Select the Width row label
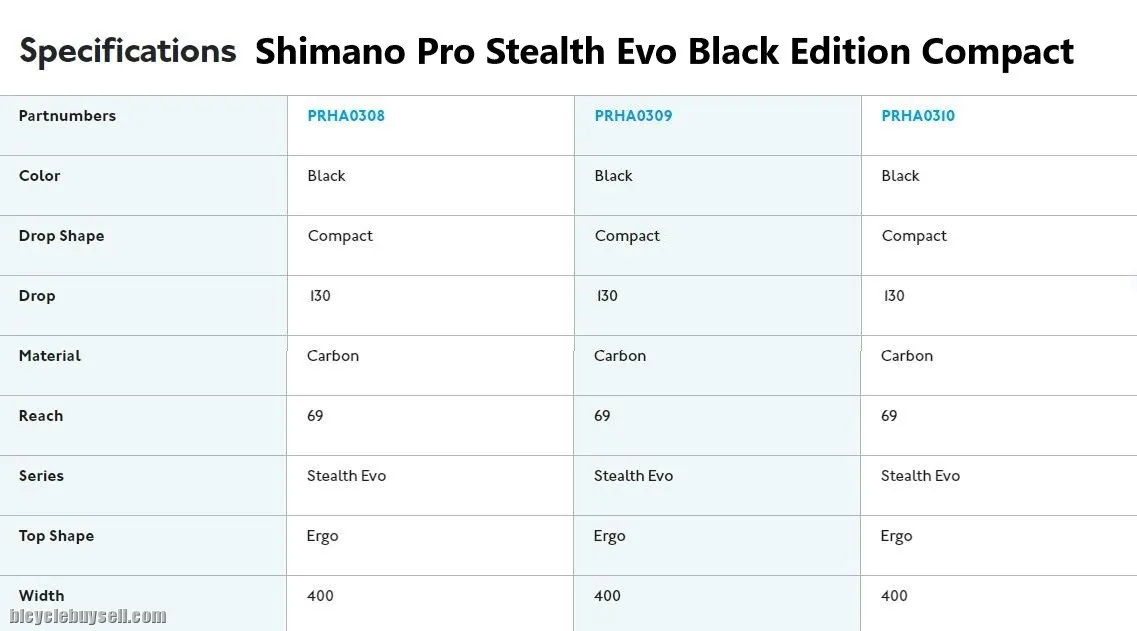 pos(41,596)
